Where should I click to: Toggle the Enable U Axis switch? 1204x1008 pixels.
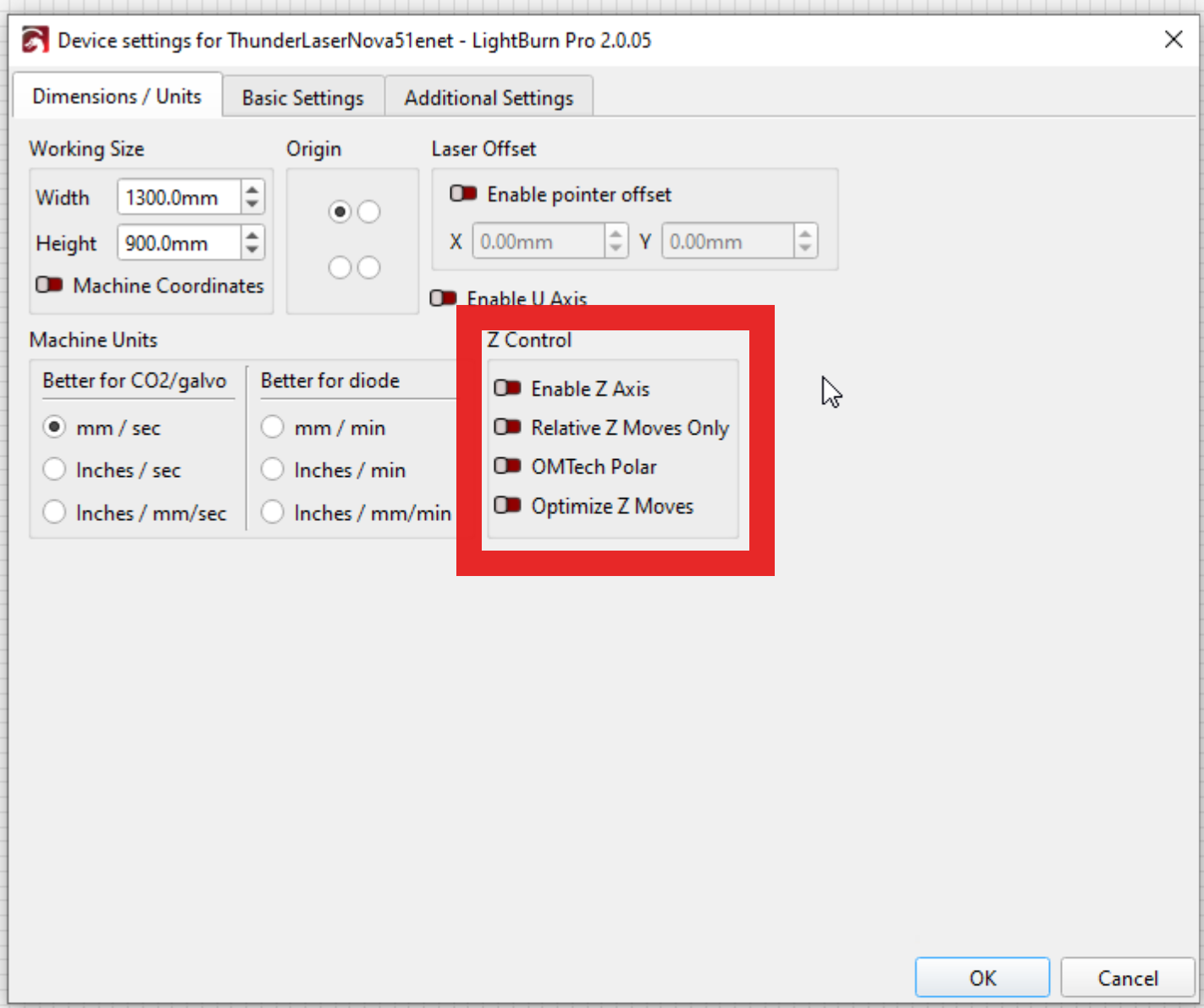(443, 298)
